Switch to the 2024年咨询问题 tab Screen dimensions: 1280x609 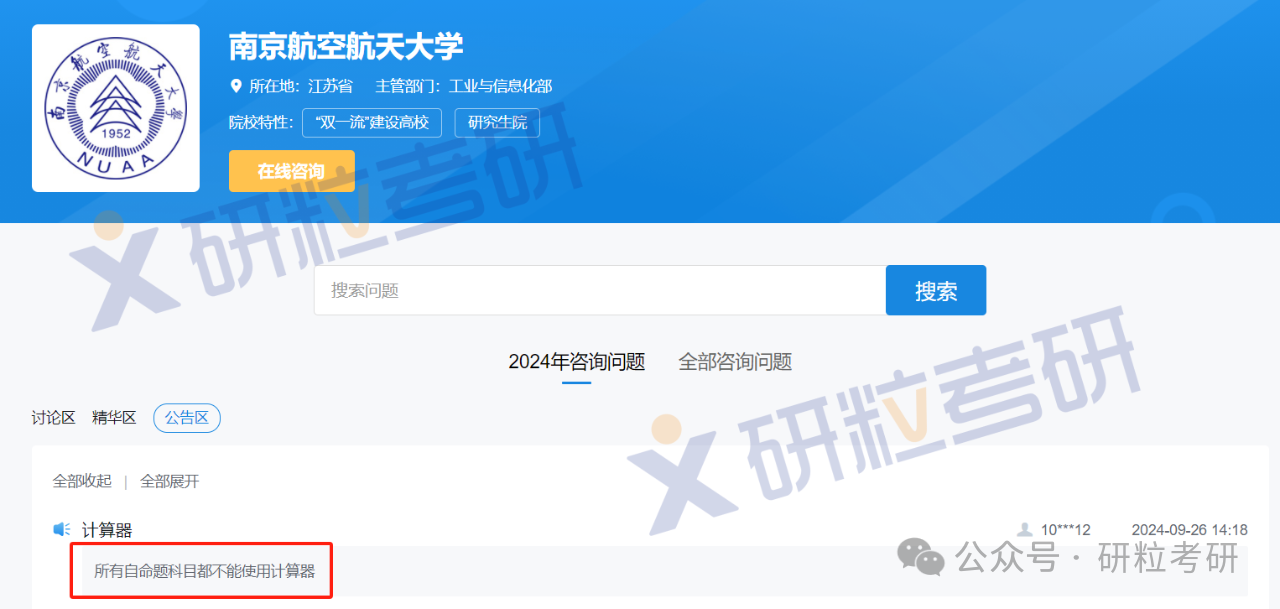tap(576, 362)
